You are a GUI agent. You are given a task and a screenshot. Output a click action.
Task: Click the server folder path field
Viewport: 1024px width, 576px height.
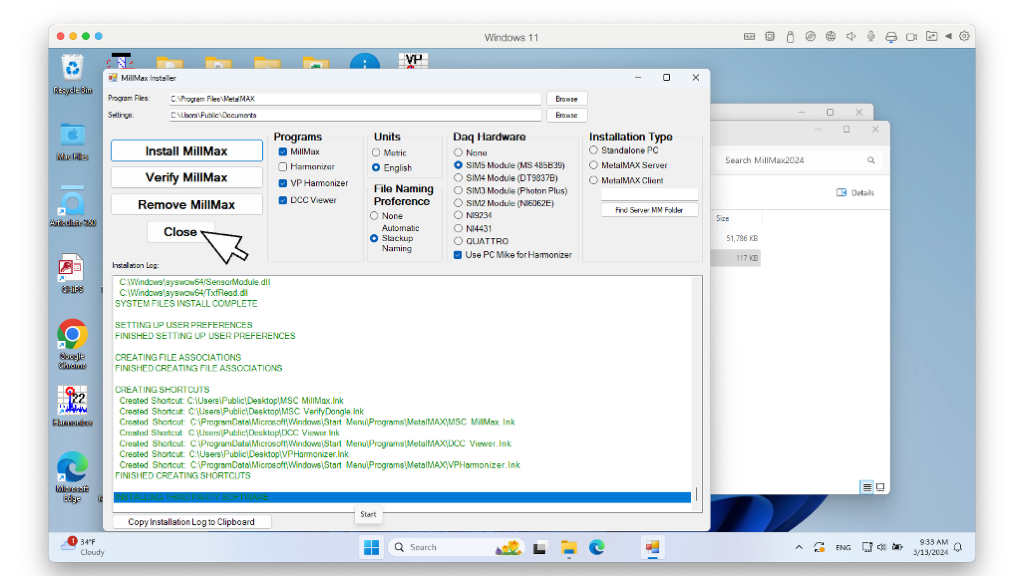[649, 194]
